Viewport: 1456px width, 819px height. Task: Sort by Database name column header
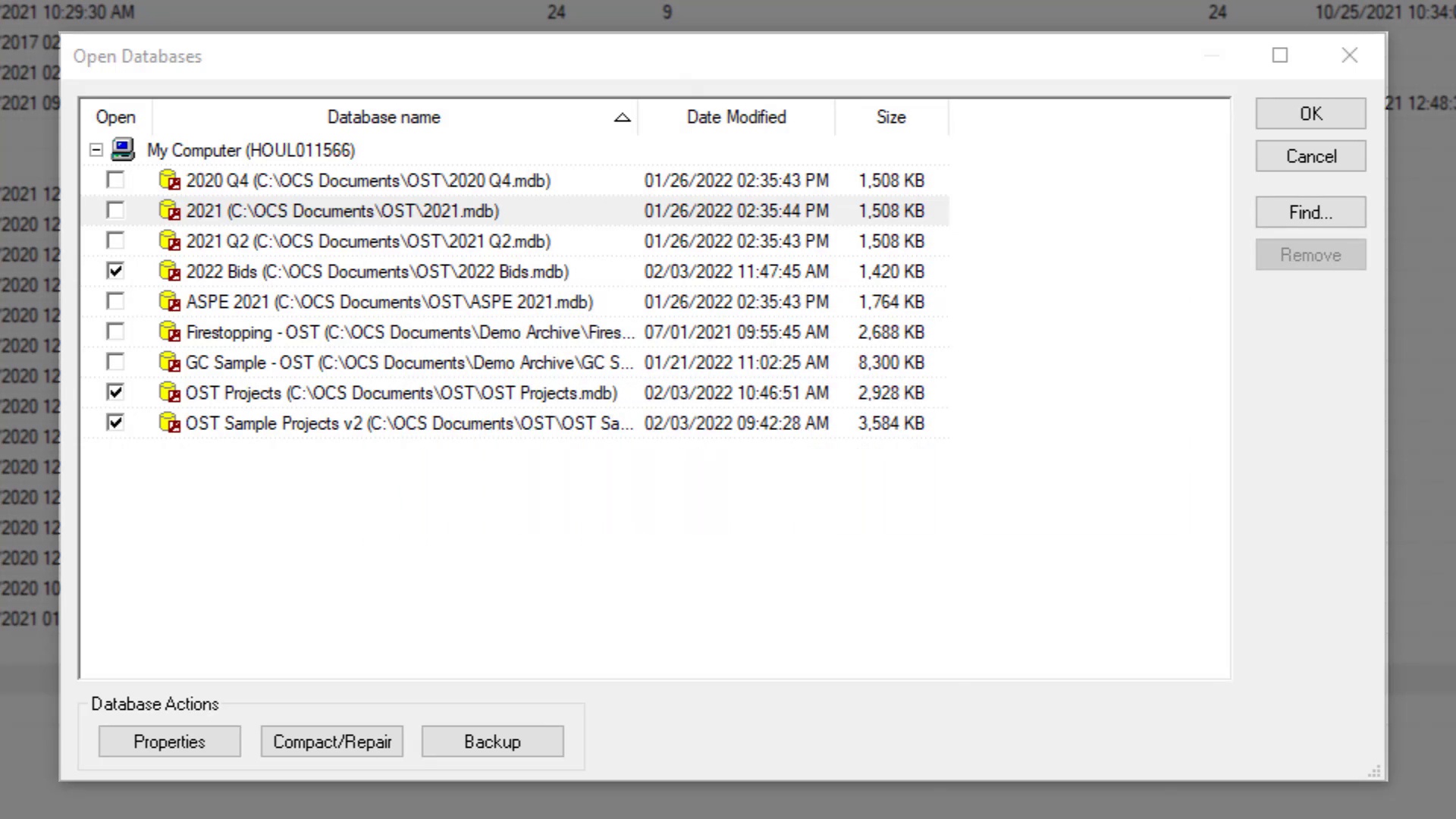(383, 118)
